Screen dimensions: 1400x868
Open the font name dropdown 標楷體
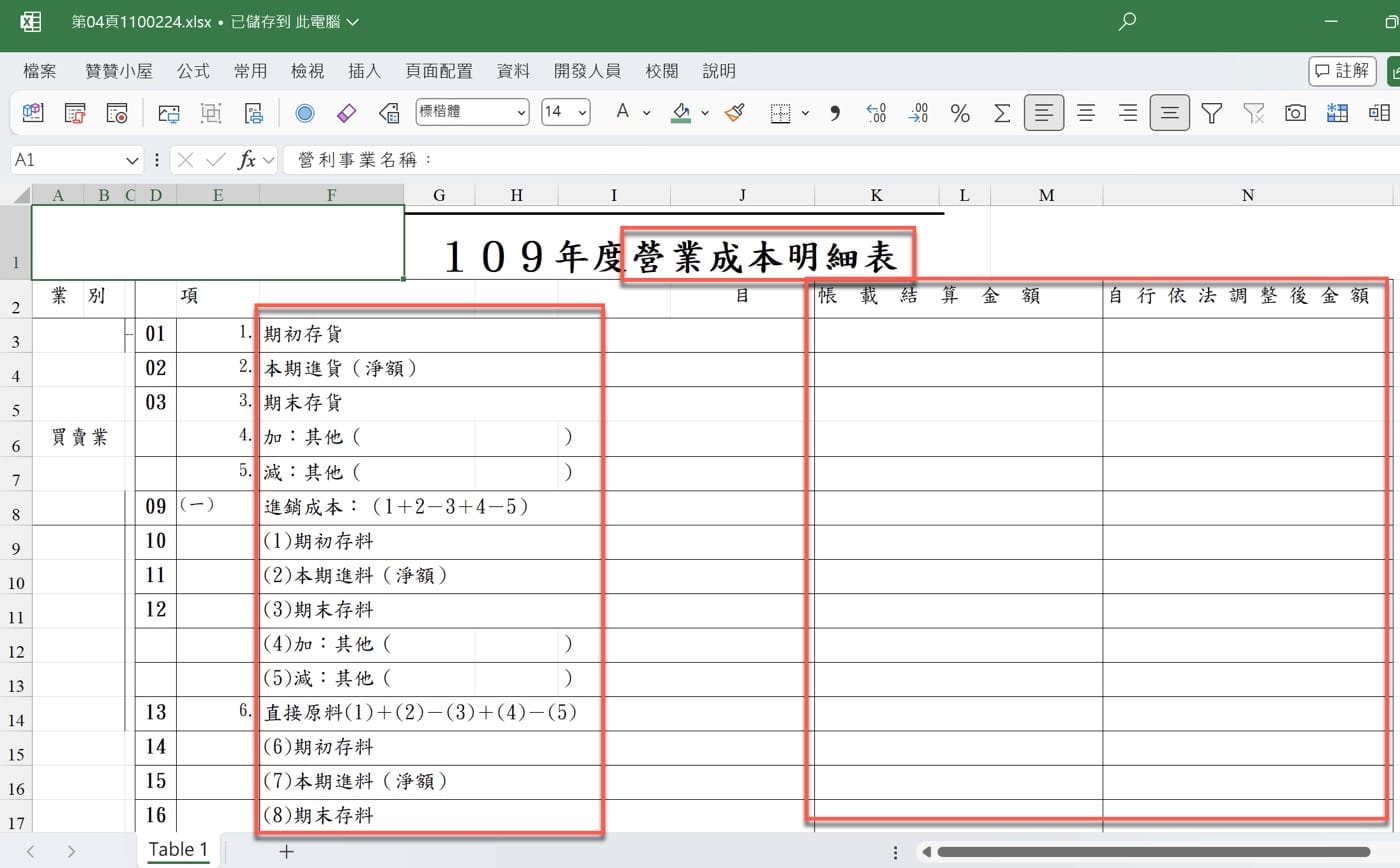point(473,112)
